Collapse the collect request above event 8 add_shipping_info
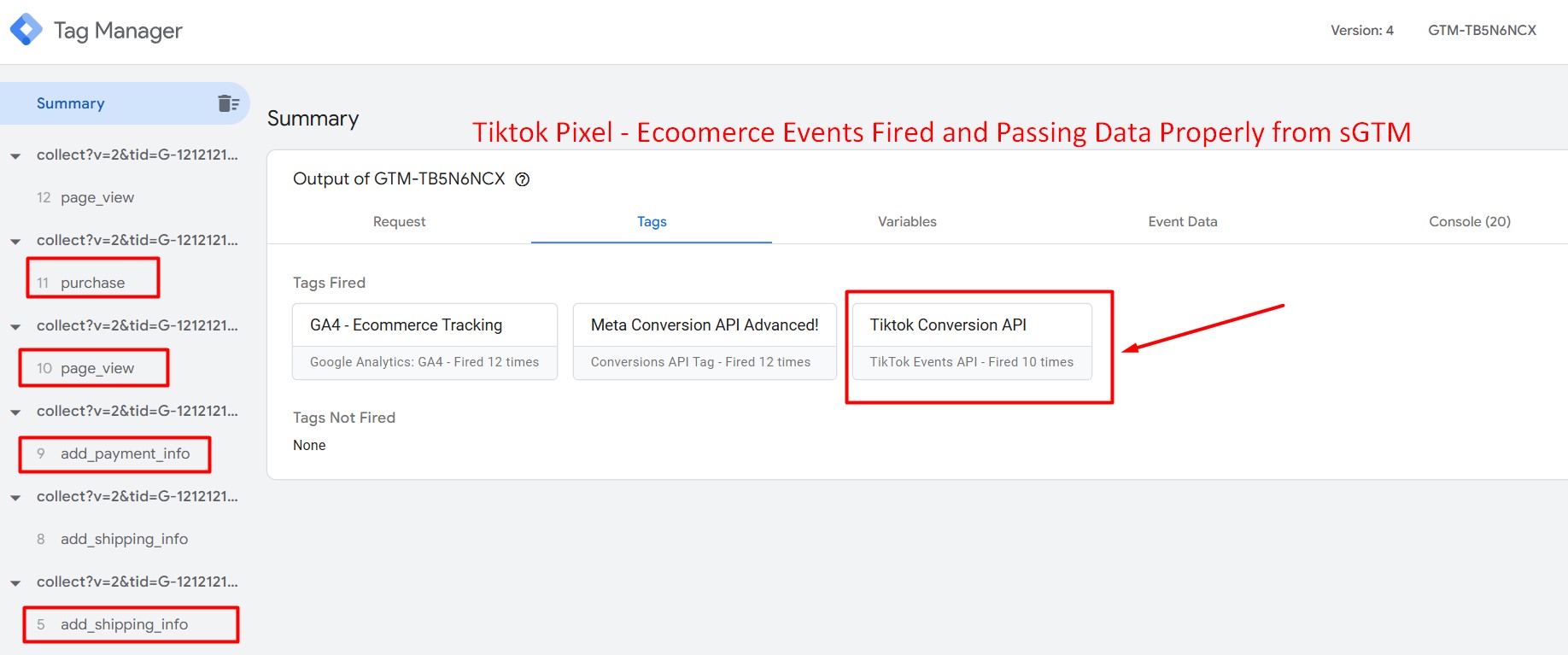Screen dimensions: 1568x655 tap(15, 498)
